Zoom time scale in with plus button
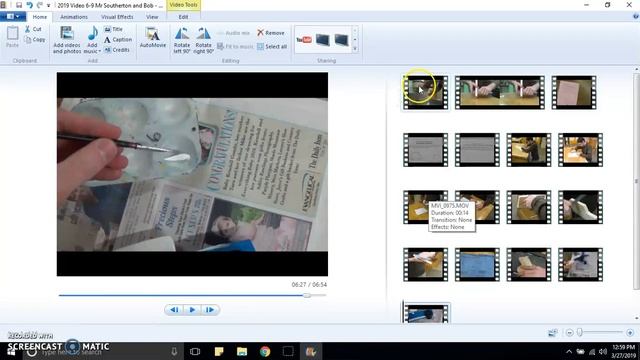 (630, 333)
